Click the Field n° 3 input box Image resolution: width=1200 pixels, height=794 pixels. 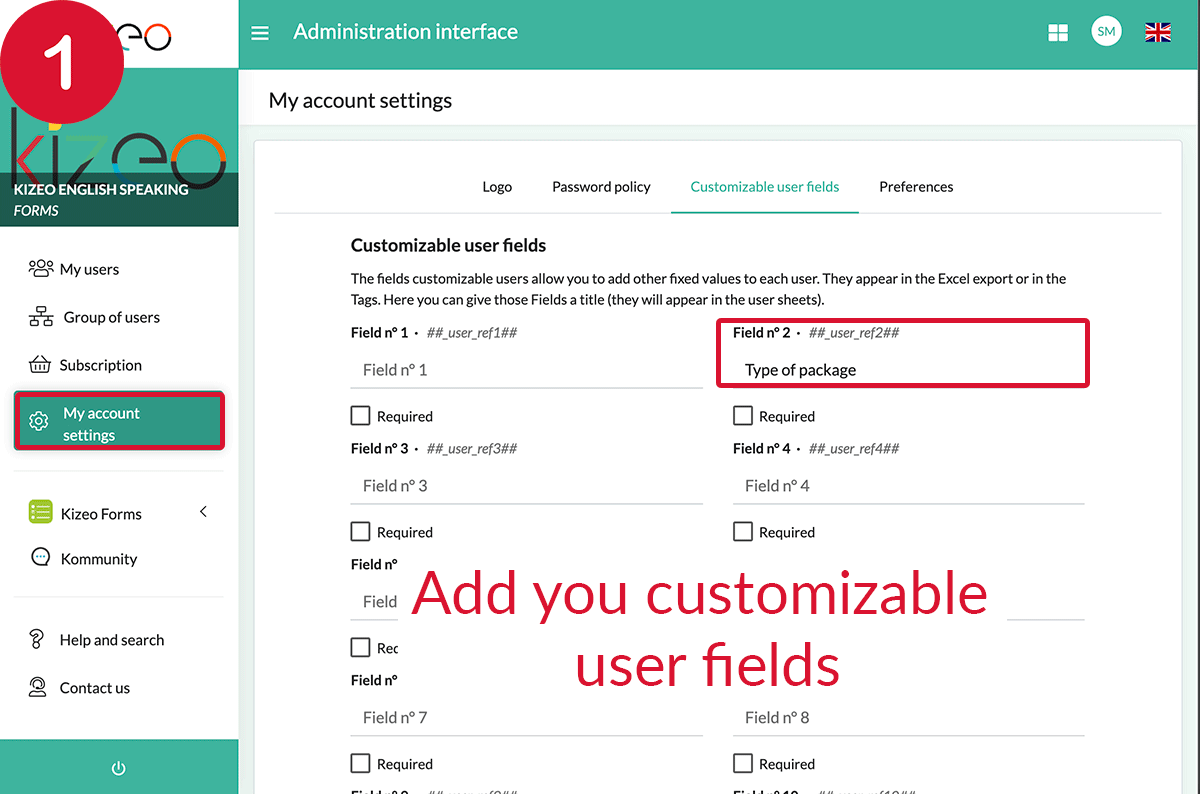(526, 486)
